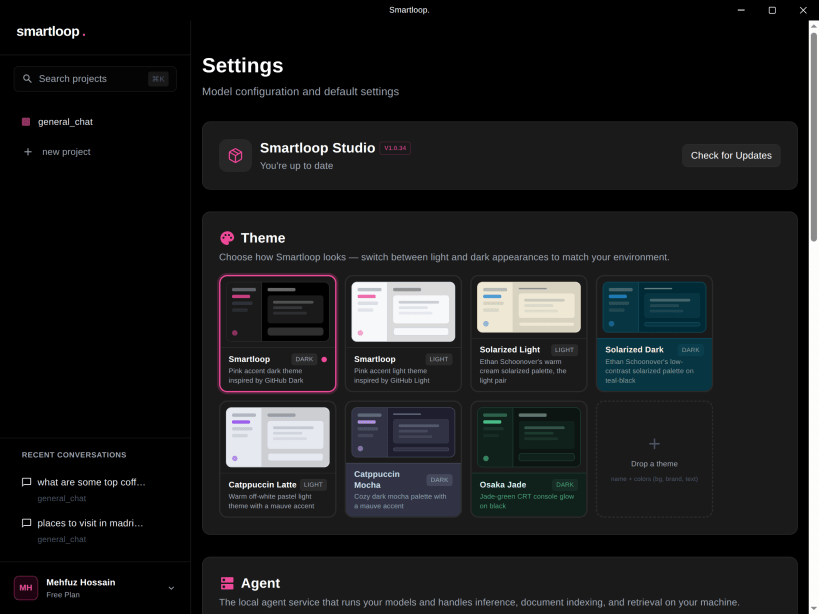This screenshot has width=819, height=614.
Task: Click the scrollbar up arrow
Action: pos(814,26)
